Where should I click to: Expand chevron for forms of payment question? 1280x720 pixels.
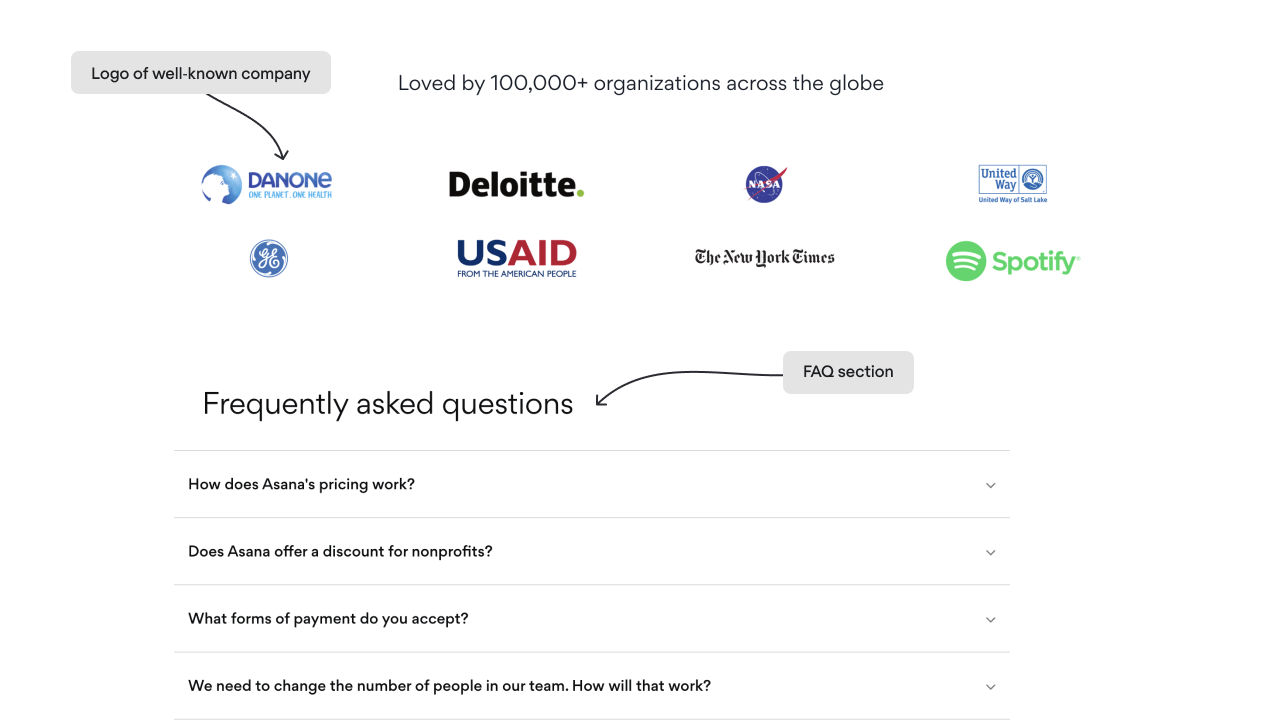pyautogui.click(x=991, y=619)
